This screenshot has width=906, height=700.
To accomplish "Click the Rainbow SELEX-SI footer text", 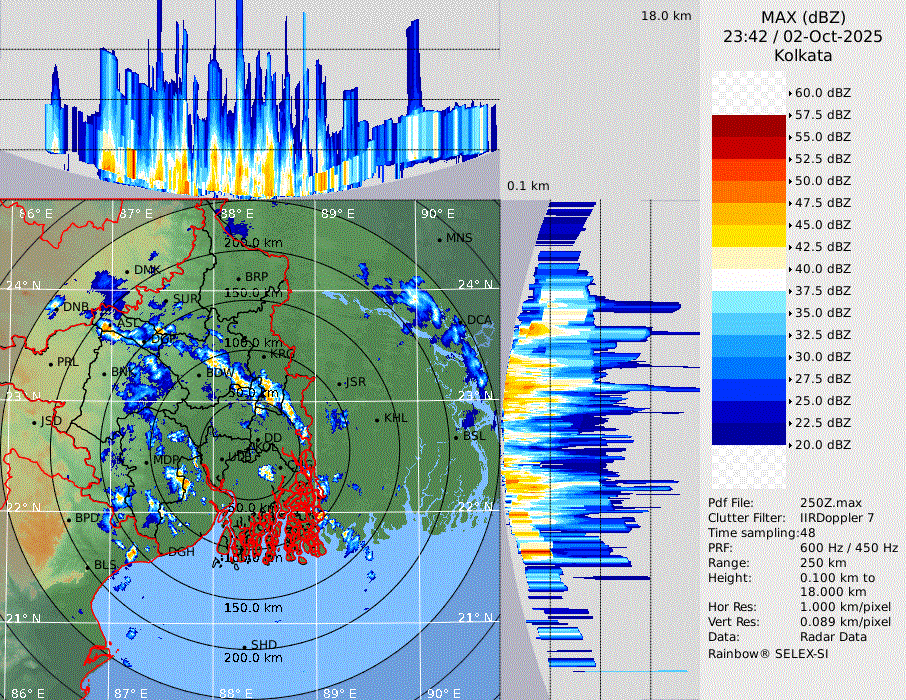I will click(x=768, y=653).
